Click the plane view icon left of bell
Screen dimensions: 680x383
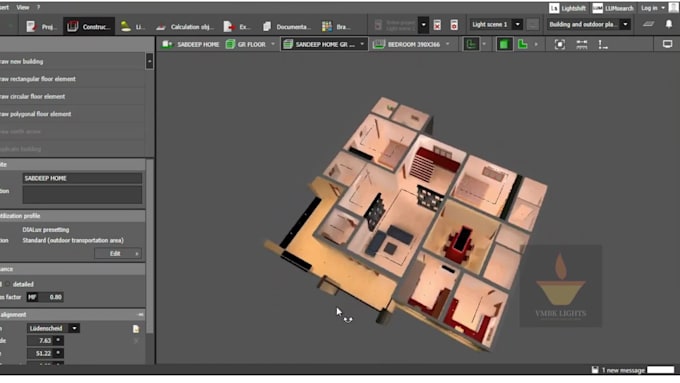point(648,24)
